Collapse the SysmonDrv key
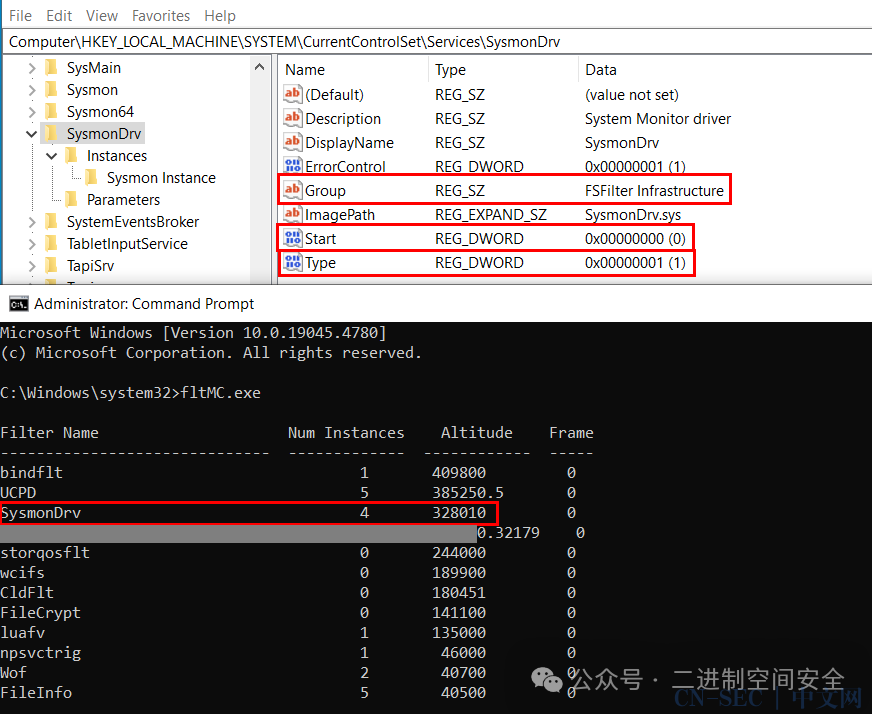872x714 pixels. click(32, 134)
